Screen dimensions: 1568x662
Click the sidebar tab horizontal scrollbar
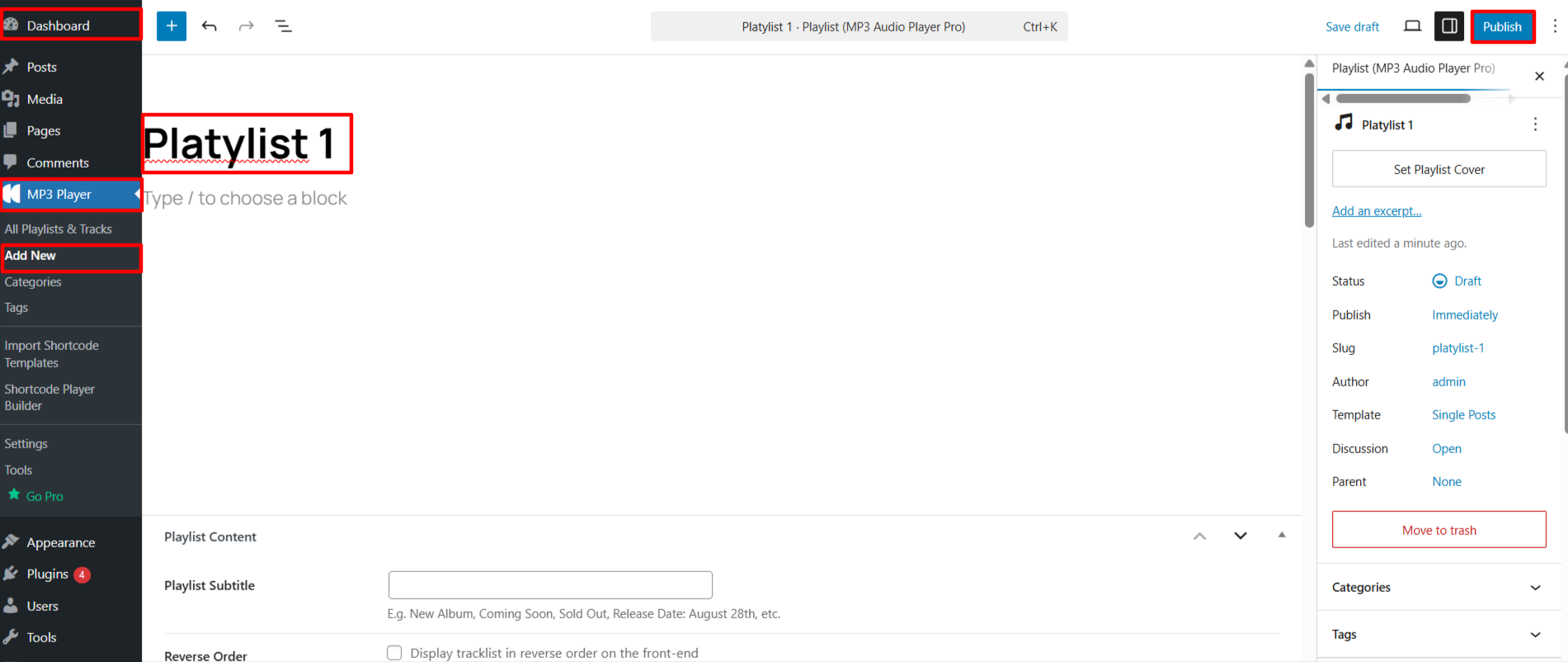(x=1403, y=98)
